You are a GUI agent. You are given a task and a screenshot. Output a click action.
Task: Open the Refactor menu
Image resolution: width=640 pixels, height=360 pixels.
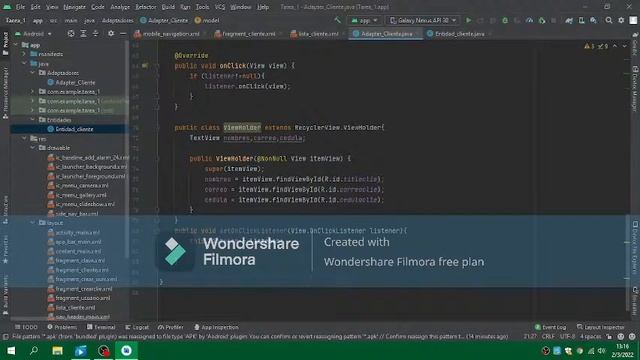click(146, 7)
